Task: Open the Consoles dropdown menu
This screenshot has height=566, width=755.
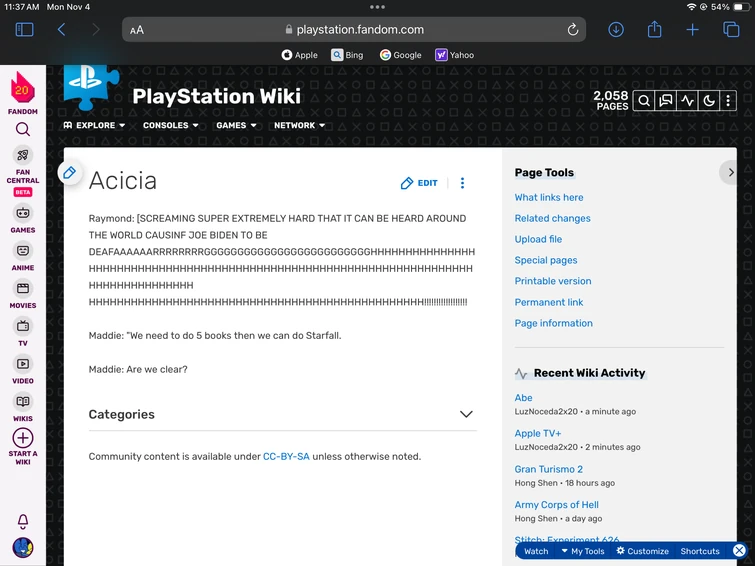Action: pyautogui.click(x=170, y=126)
